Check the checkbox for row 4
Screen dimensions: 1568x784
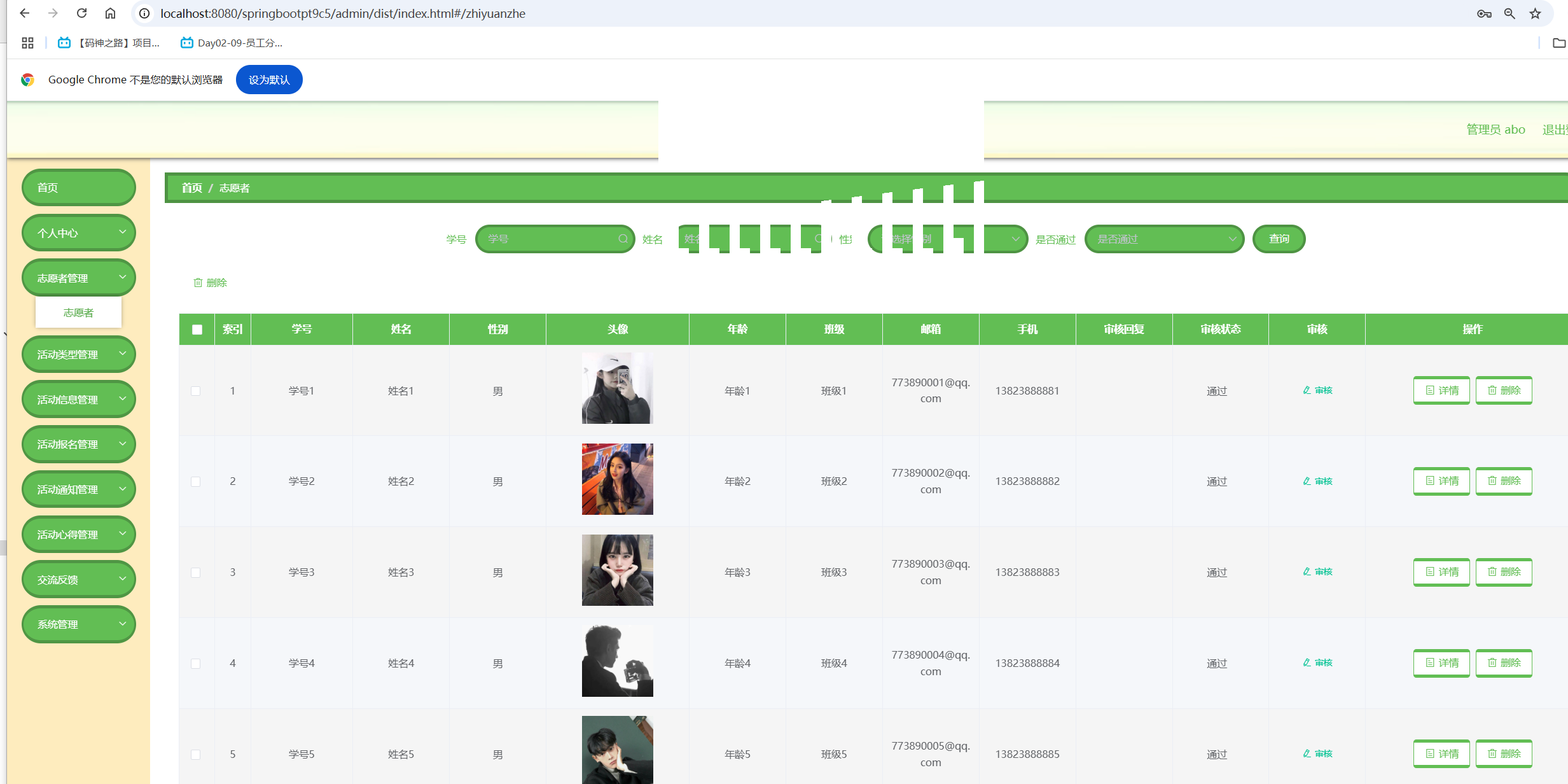coord(196,664)
